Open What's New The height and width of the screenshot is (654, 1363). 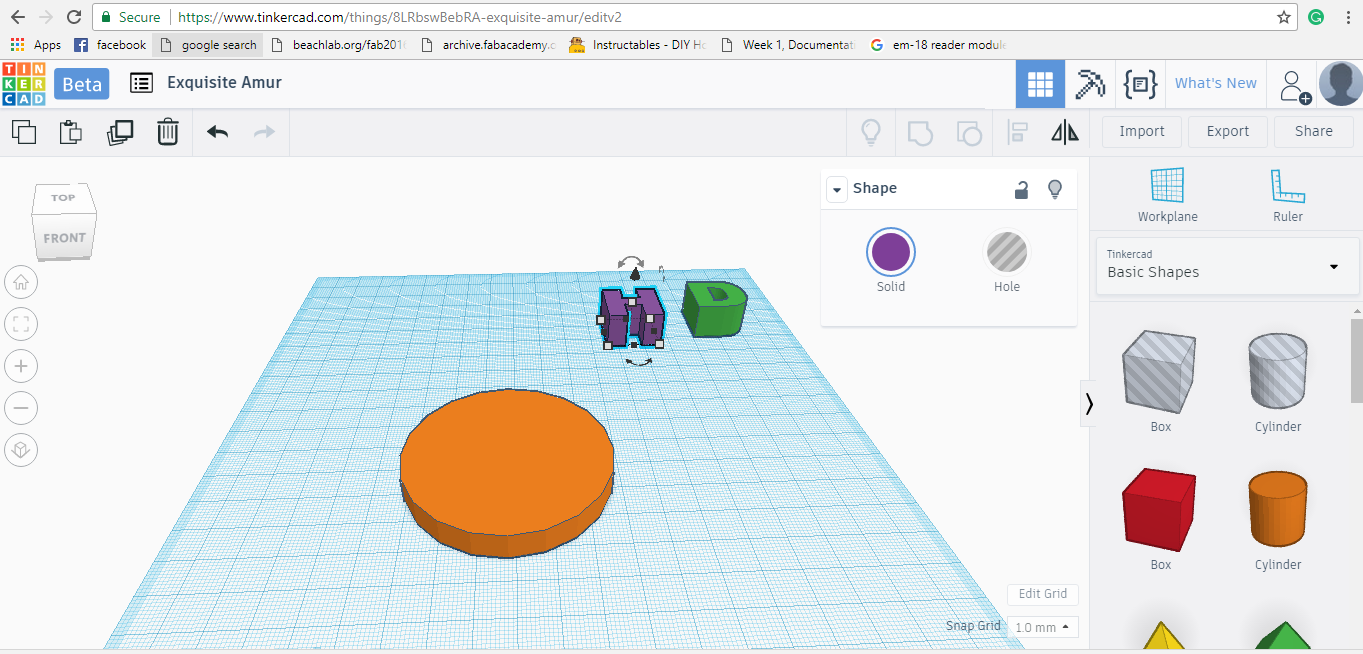tap(1216, 83)
